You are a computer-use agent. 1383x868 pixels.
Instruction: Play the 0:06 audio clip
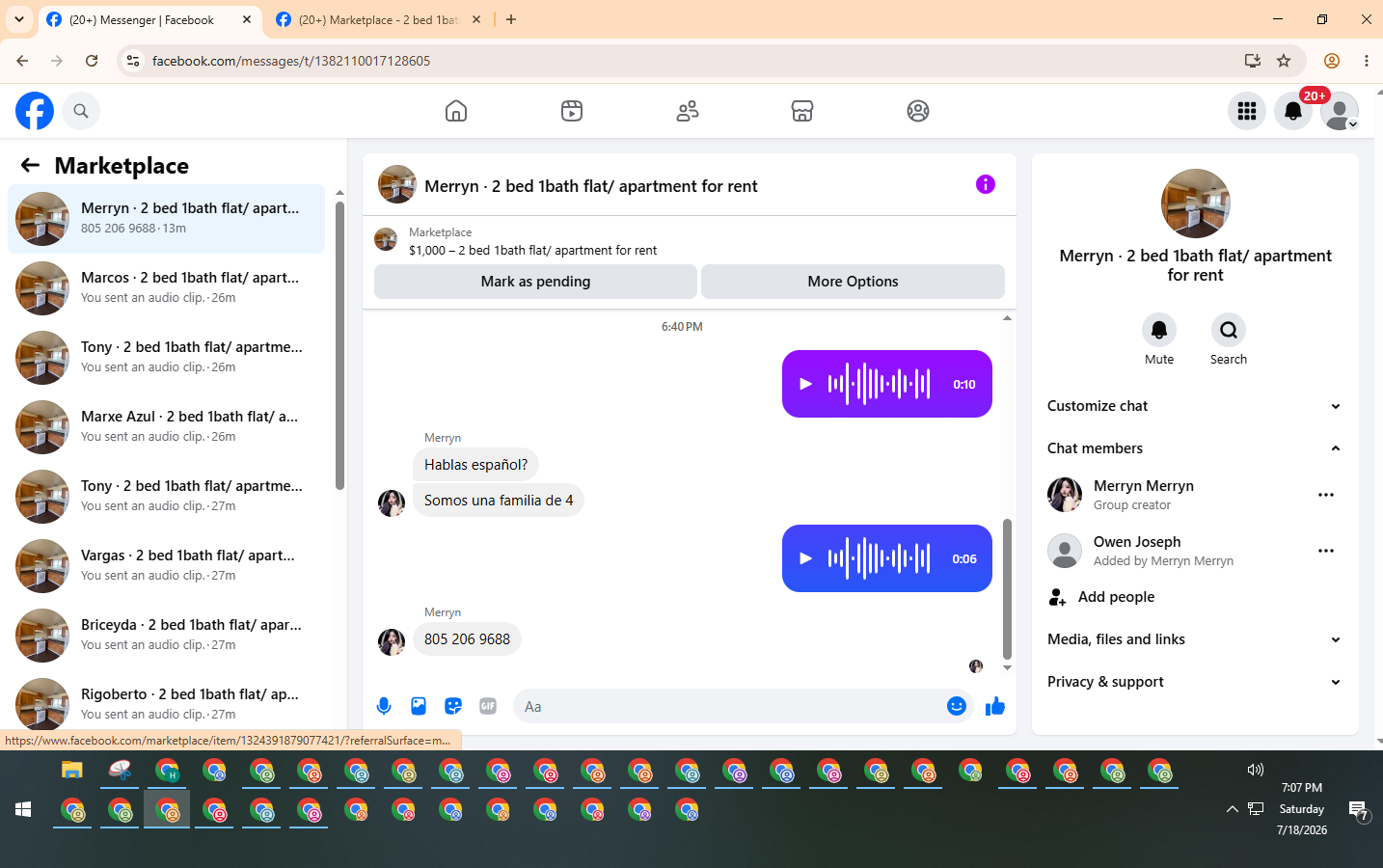coord(805,558)
